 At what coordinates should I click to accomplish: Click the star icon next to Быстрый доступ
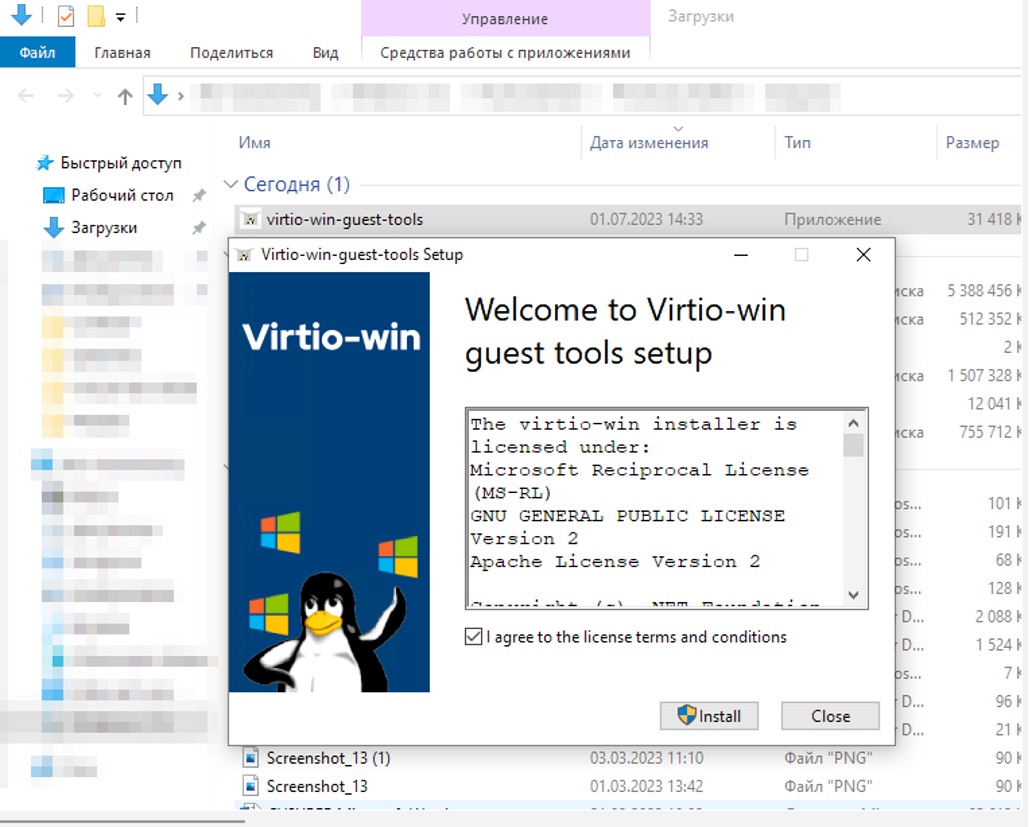pos(43,162)
